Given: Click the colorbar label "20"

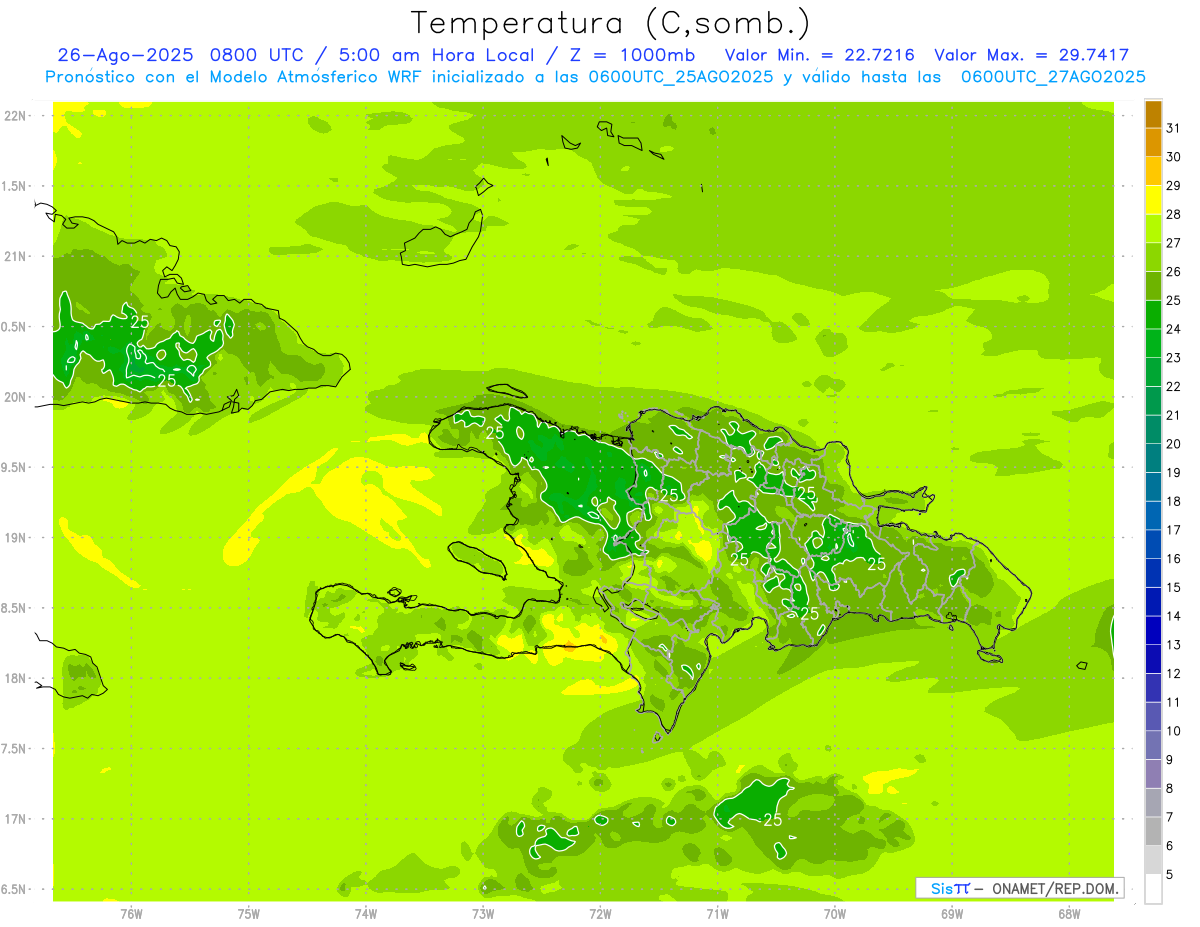Looking at the screenshot, I should [1173, 444].
